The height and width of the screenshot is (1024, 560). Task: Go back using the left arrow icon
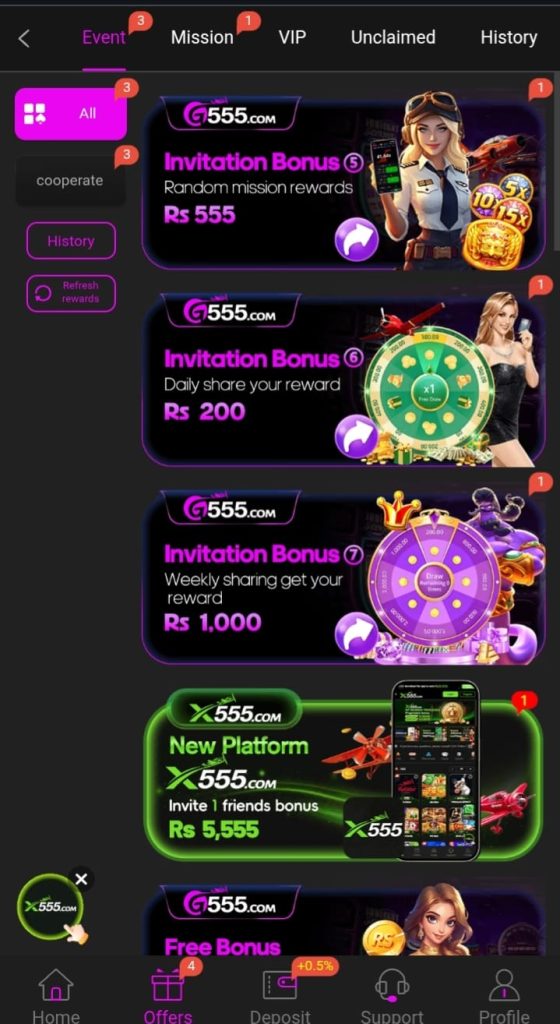click(24, 39)
